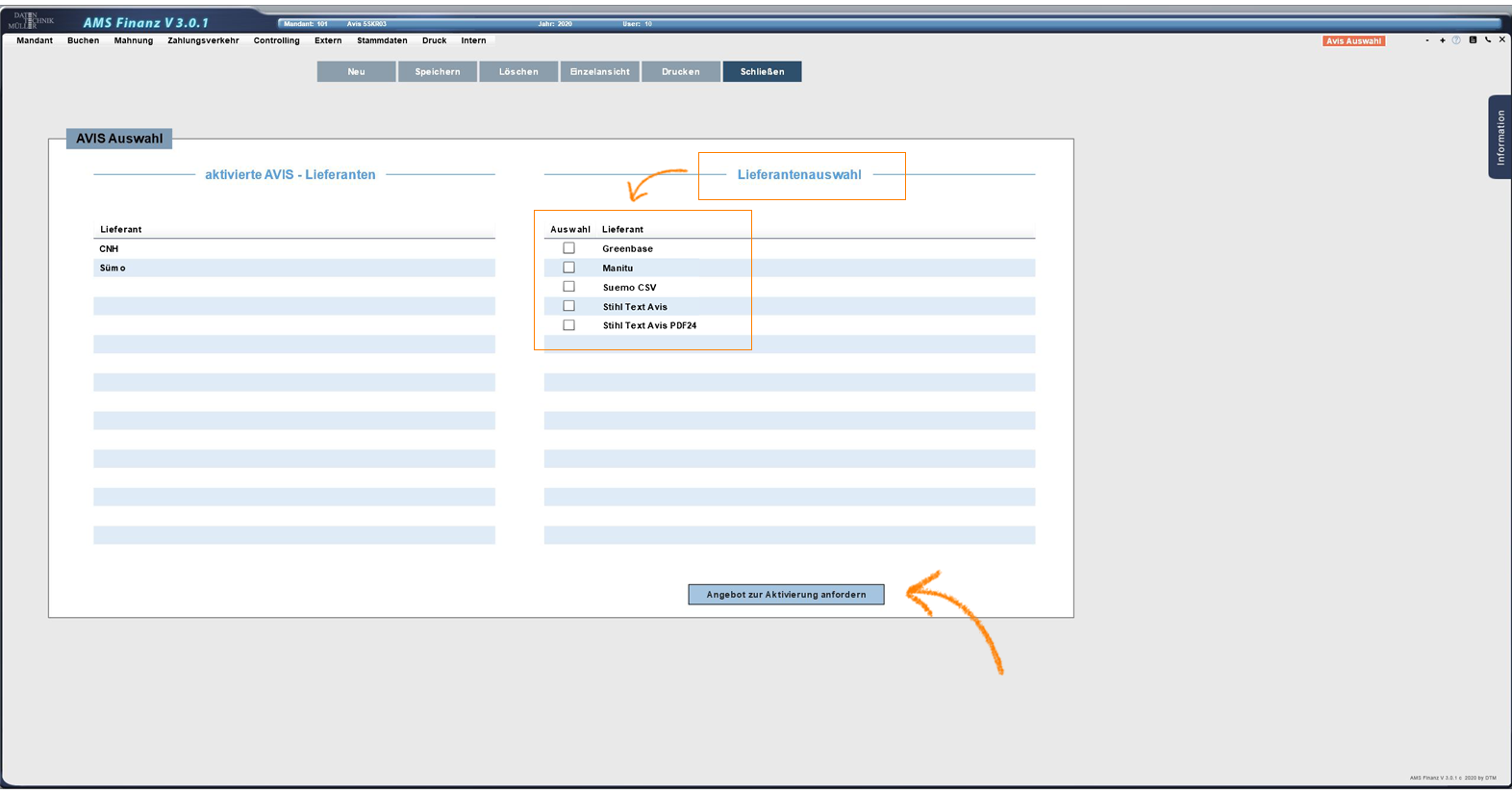The width and height of the screenshot is (1512, 794).
Task: Click the Schließen button
Action: click(x=762, y=71)
